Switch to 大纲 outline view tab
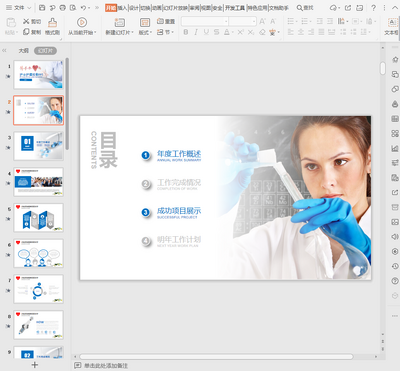This screenshot has width=400, height=371. coord(23,51)
